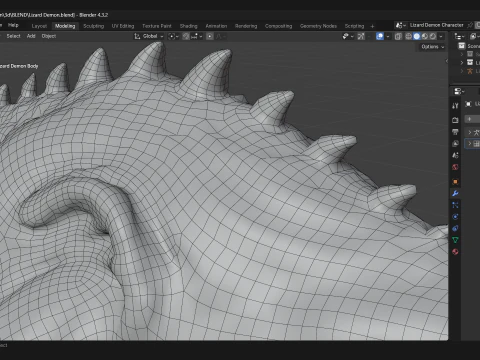480x360 pixels.
Task: Open the Object Constraints properties tab
Action: click(x=455, y=228)
